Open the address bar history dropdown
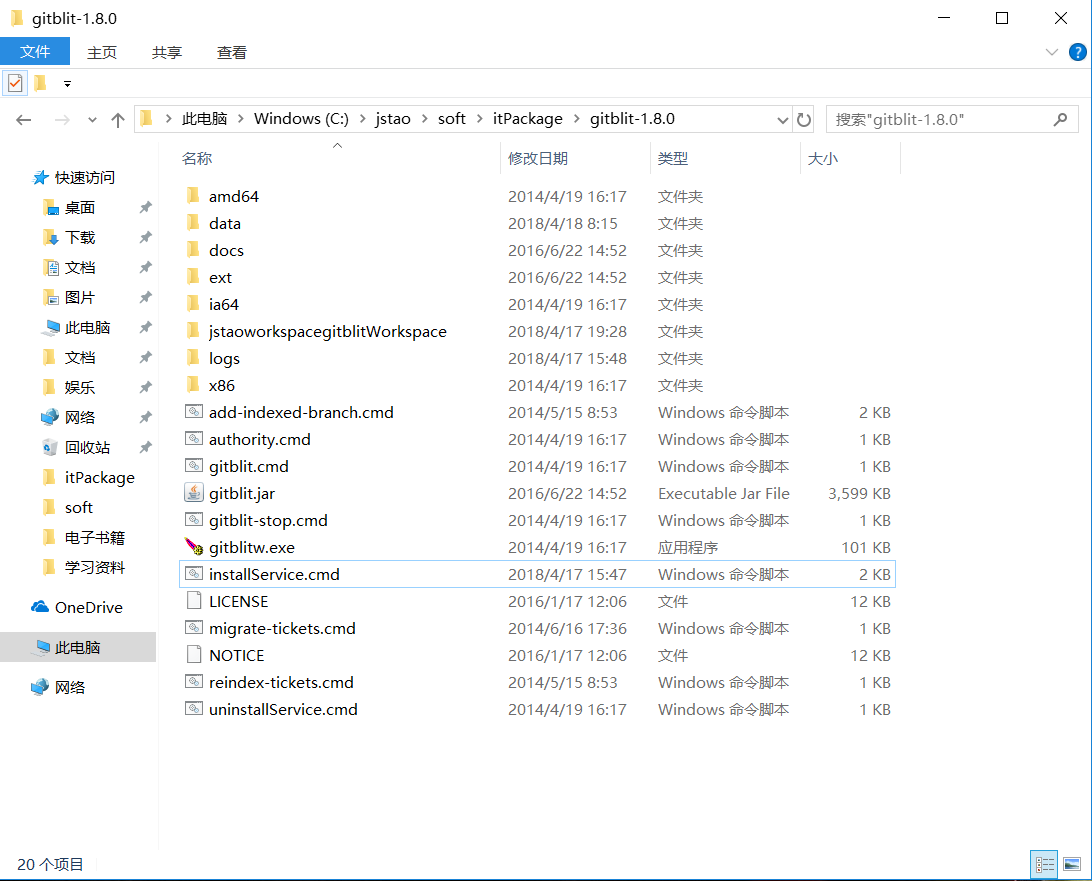The width and height of the screenshot is (1092, 881). pyautogui.click(x=782, y=119)
